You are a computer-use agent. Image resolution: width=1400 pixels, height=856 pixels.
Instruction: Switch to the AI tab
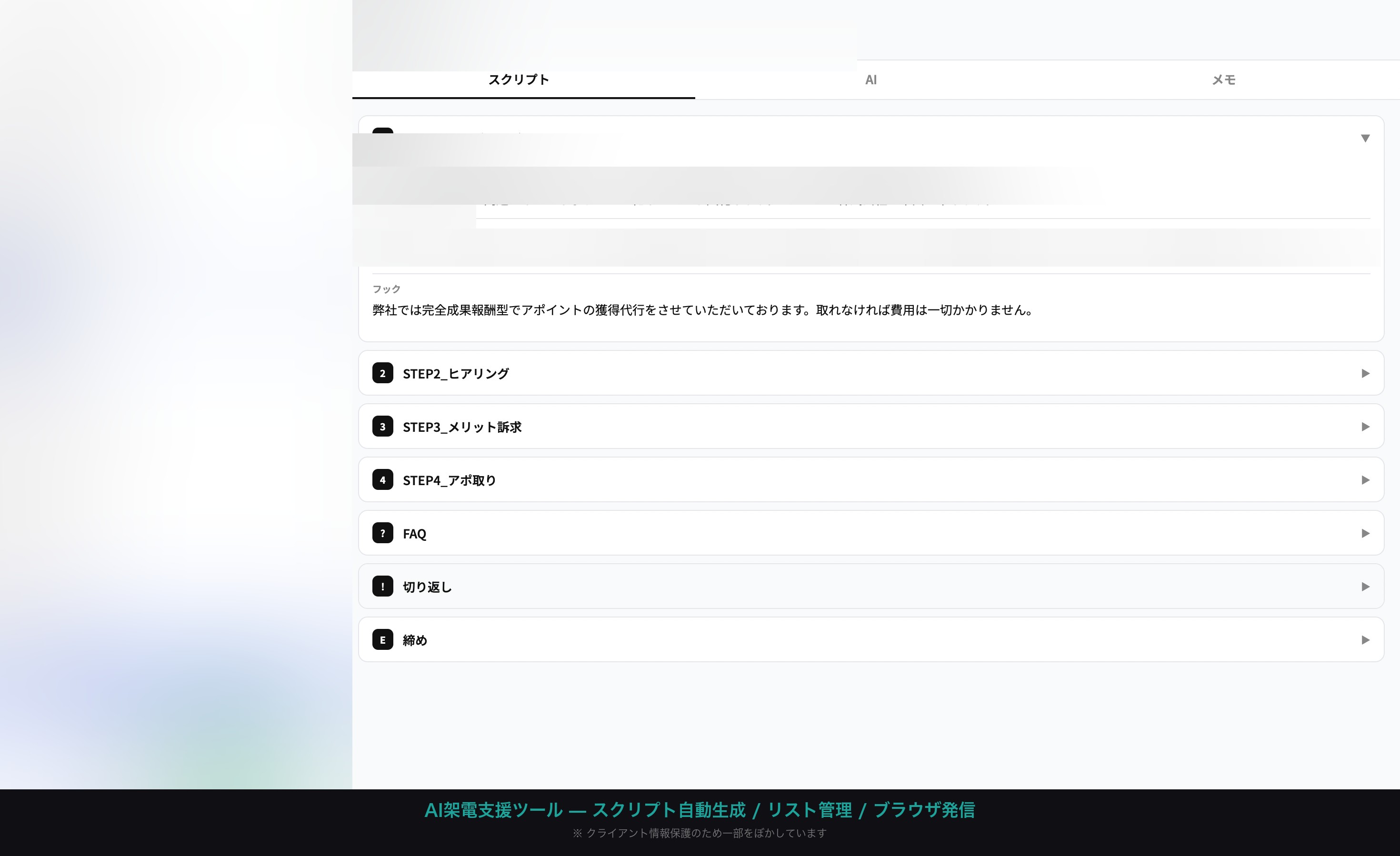tap(870, 80)
